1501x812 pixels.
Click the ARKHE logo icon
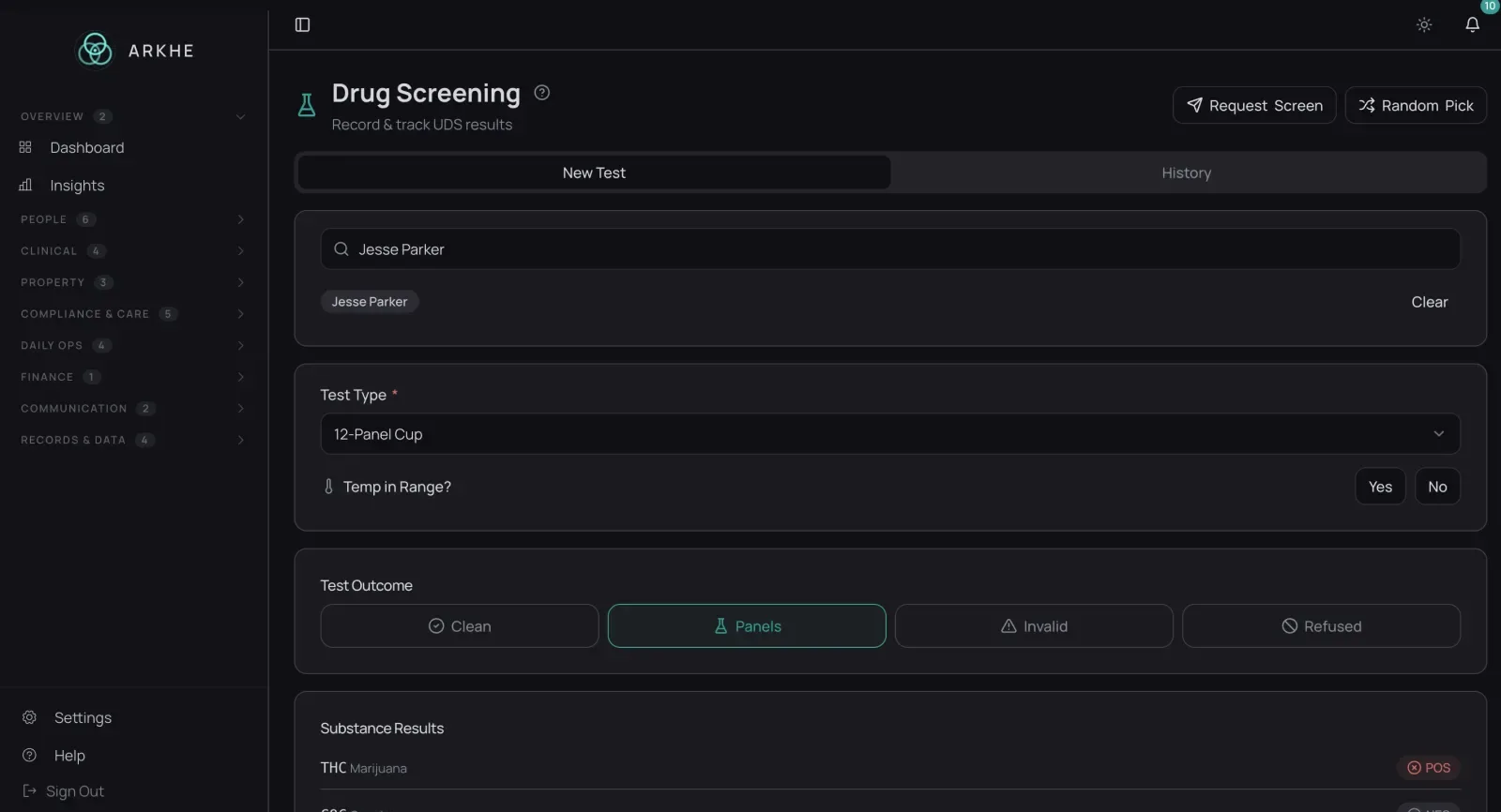(x=95, y=50)
